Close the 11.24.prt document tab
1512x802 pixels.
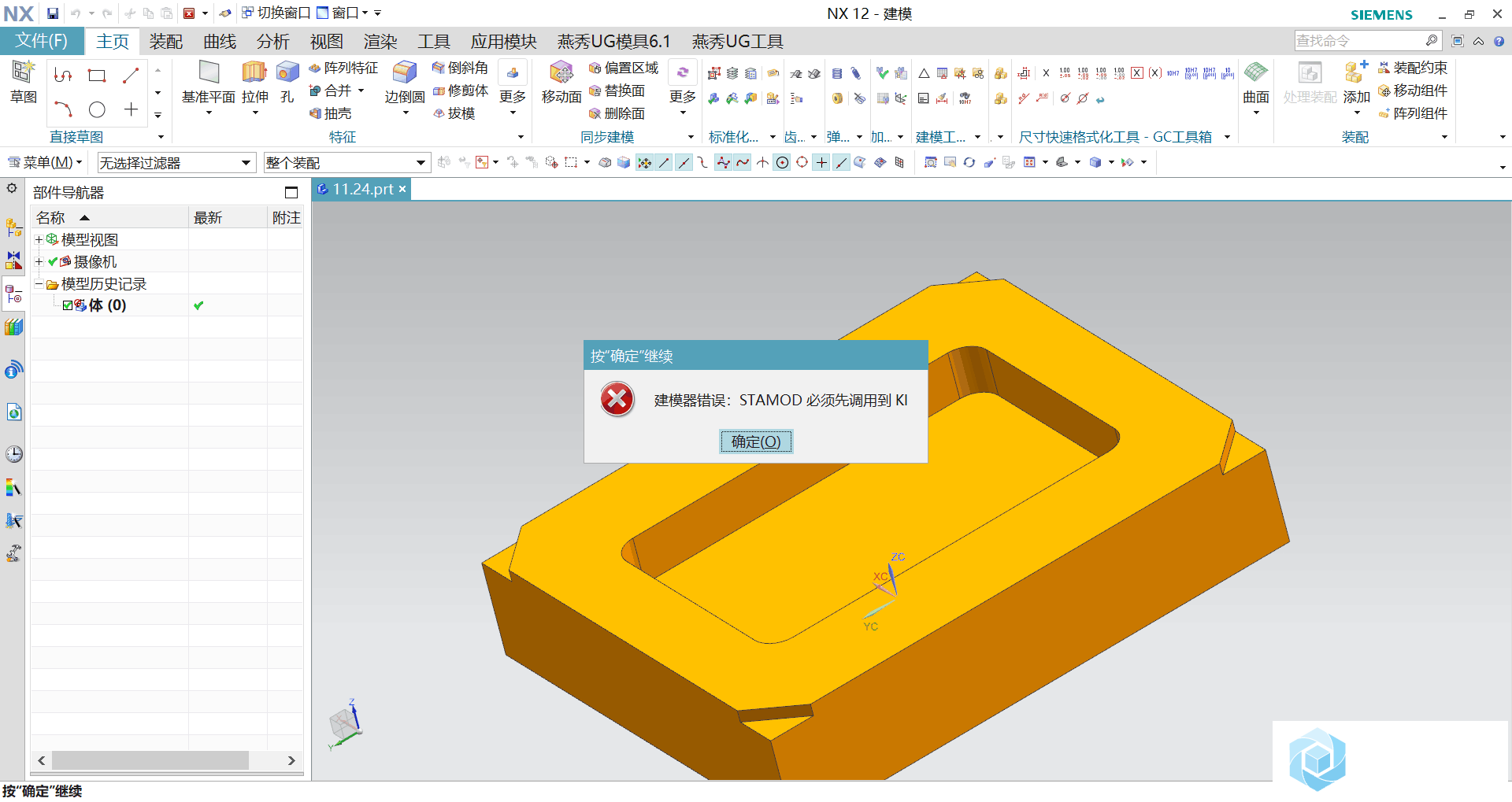tap(402, 189)
